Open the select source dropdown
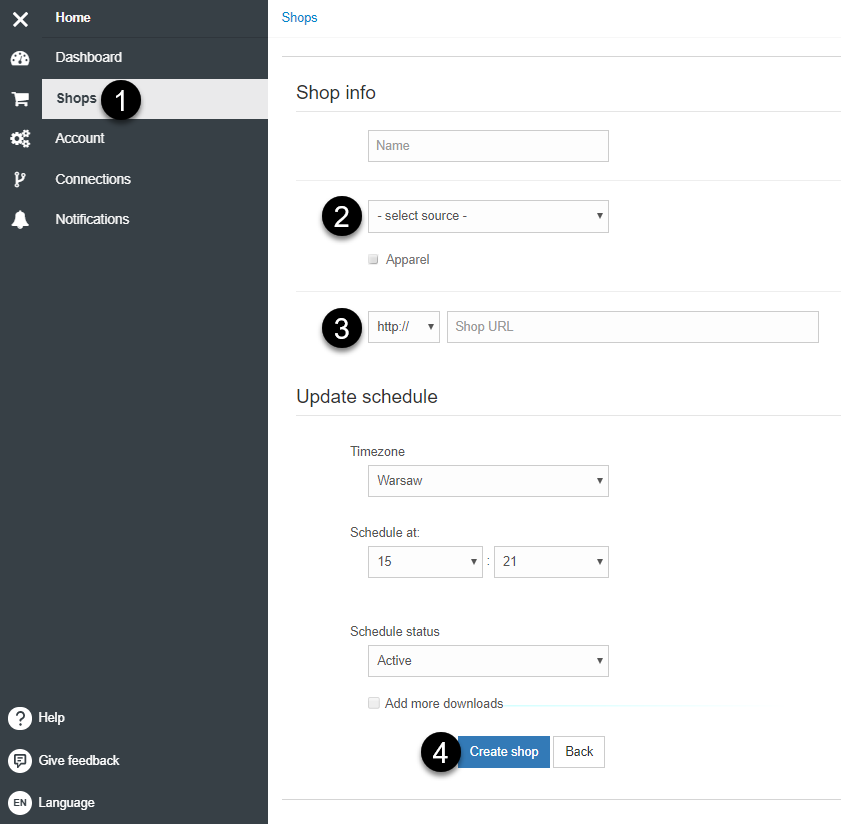The width and height of the screenshot is (841, 824). tap(488, 216)
